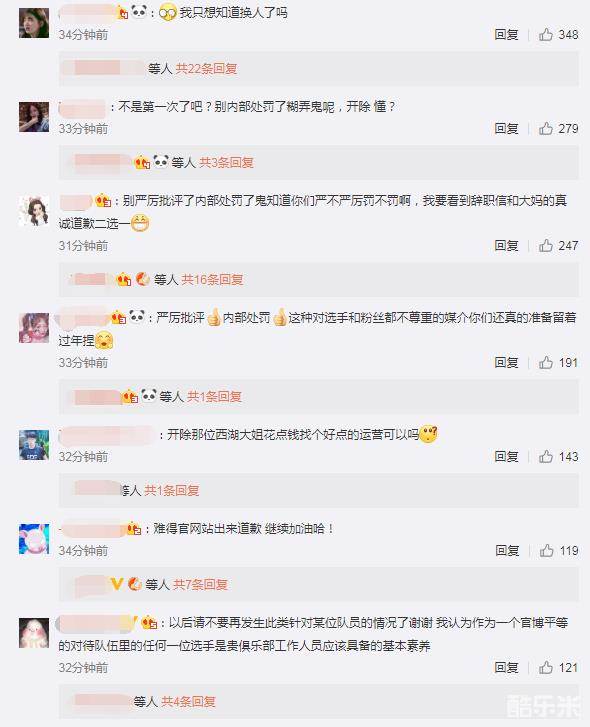
Task: View the 共4条回复 replies
Action: tap(188, 701)
